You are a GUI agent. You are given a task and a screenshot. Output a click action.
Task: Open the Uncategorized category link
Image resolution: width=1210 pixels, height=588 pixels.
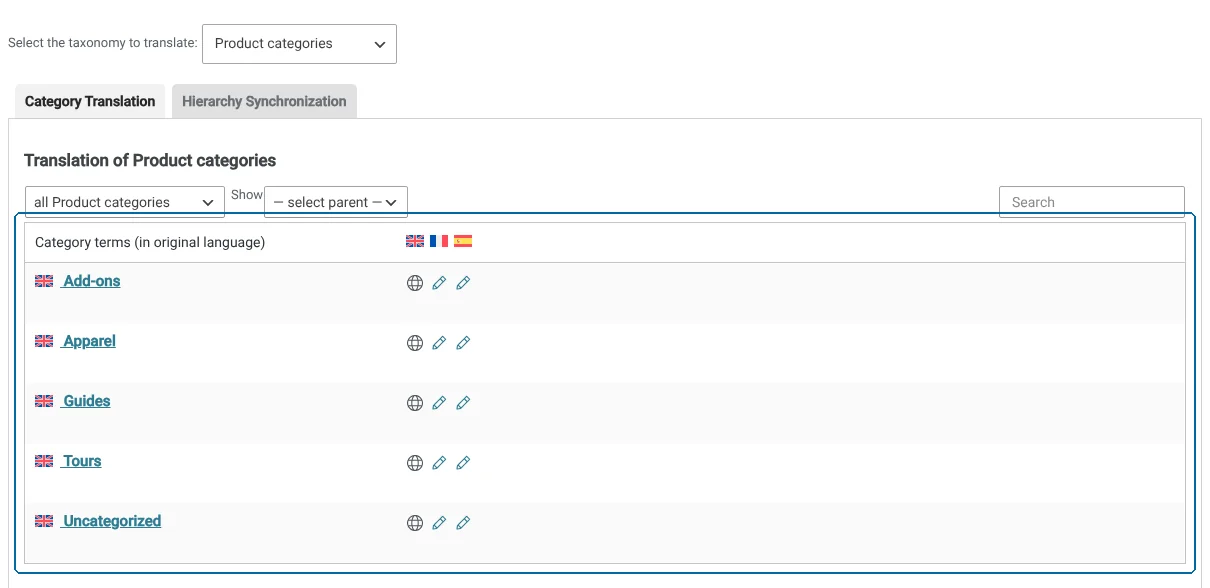(111, 521)
